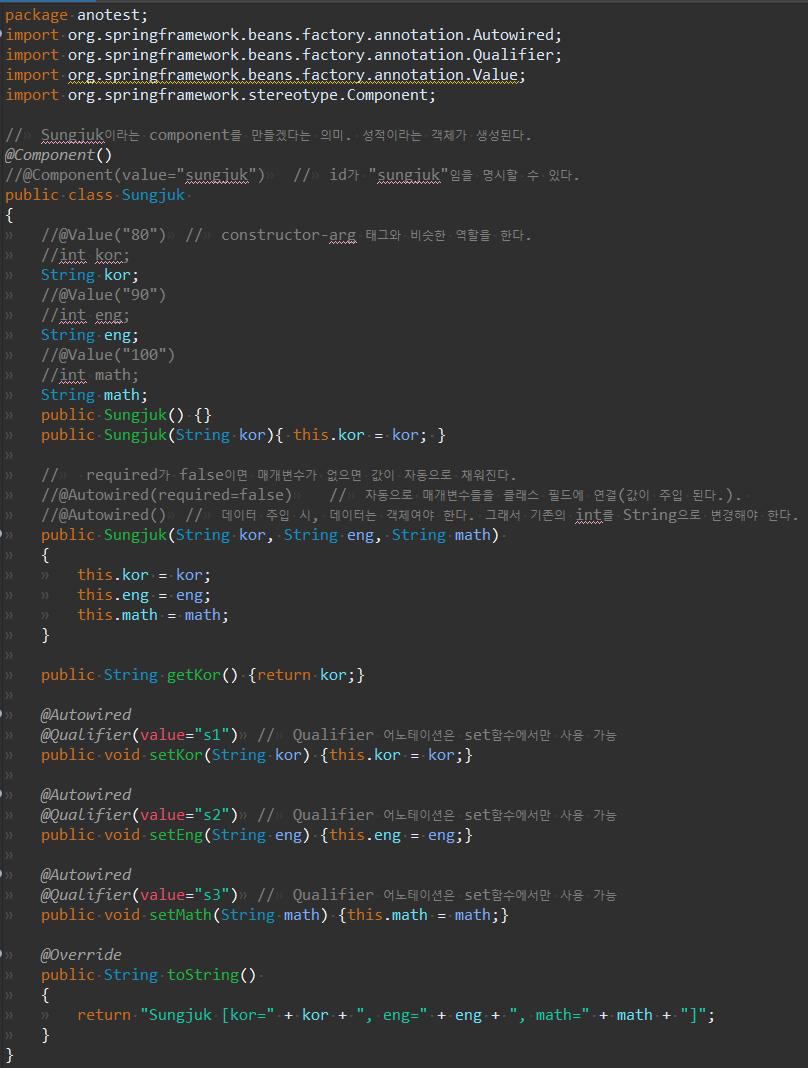Click the 'package anotest;' line
This screenshot has height=1068, width=808.
[x=76, y=15]
